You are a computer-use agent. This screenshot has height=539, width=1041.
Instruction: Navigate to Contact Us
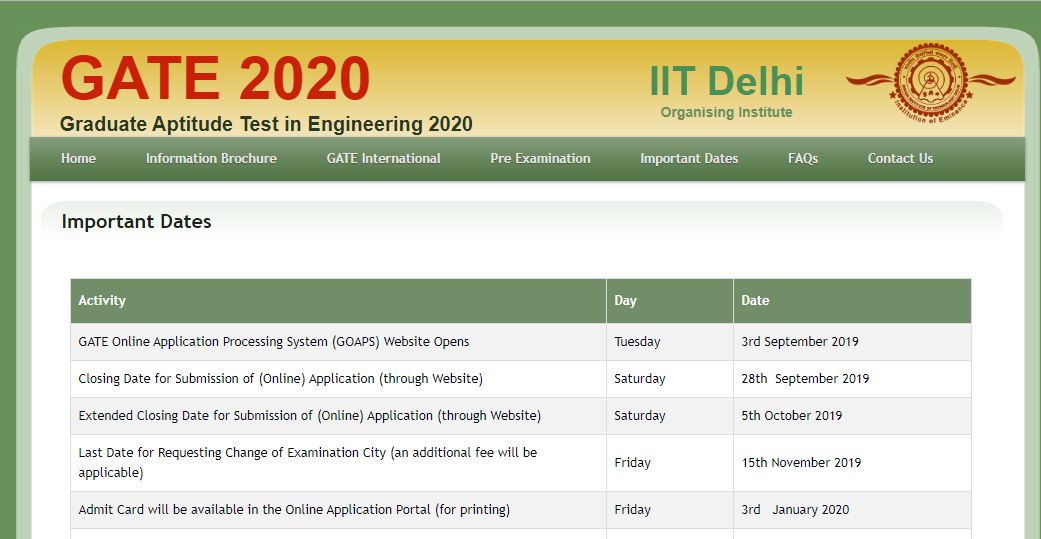(900, 158)
